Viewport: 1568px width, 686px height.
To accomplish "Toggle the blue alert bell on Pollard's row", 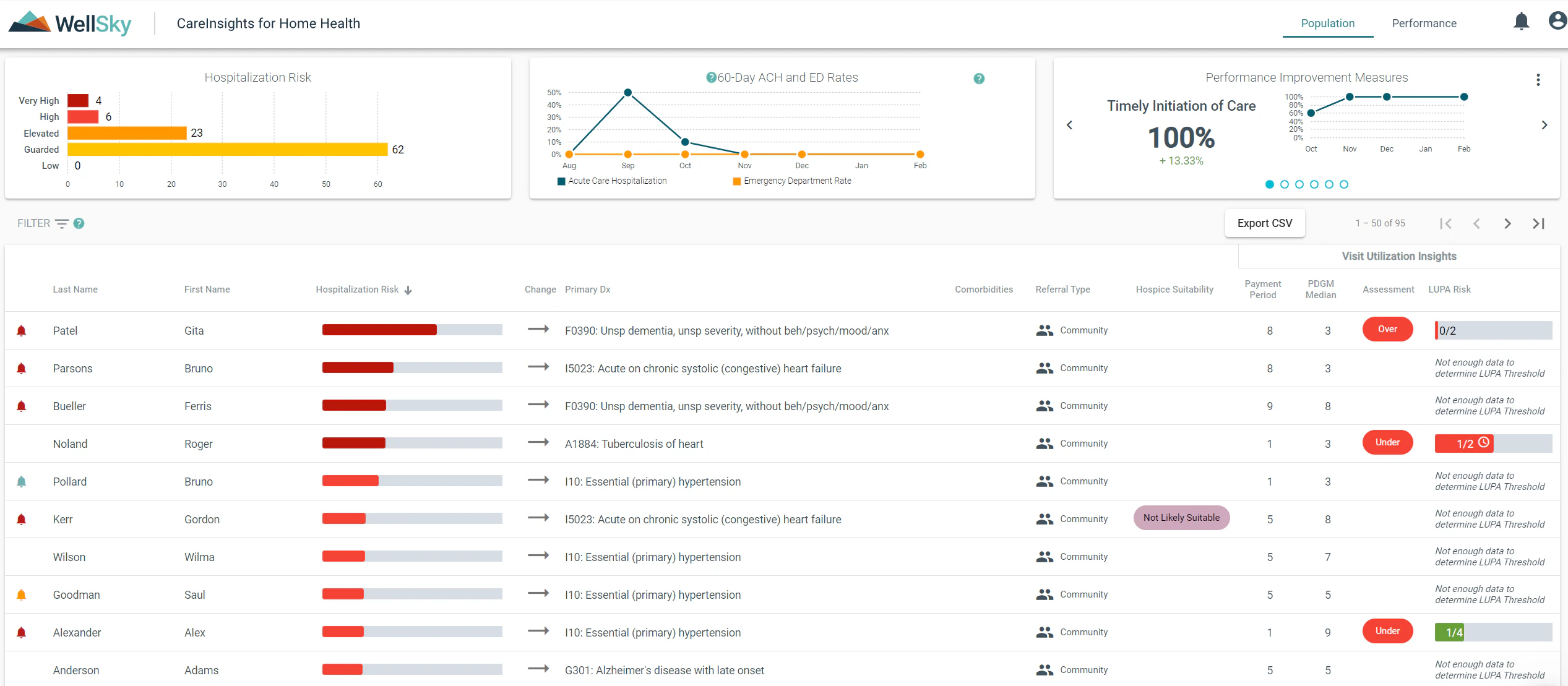I will coord(22,481).
